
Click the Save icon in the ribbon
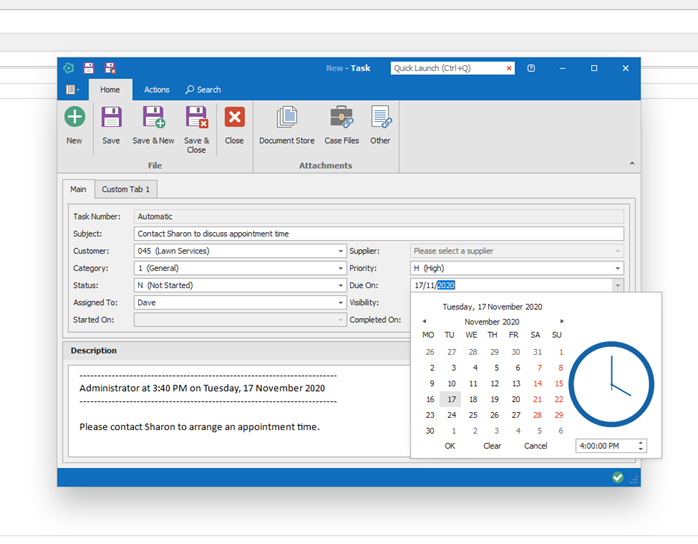(111, 118)
